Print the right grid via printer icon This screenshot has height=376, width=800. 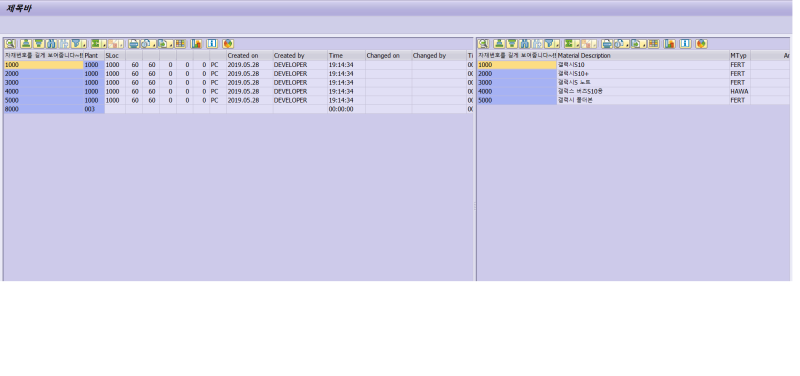607,44
